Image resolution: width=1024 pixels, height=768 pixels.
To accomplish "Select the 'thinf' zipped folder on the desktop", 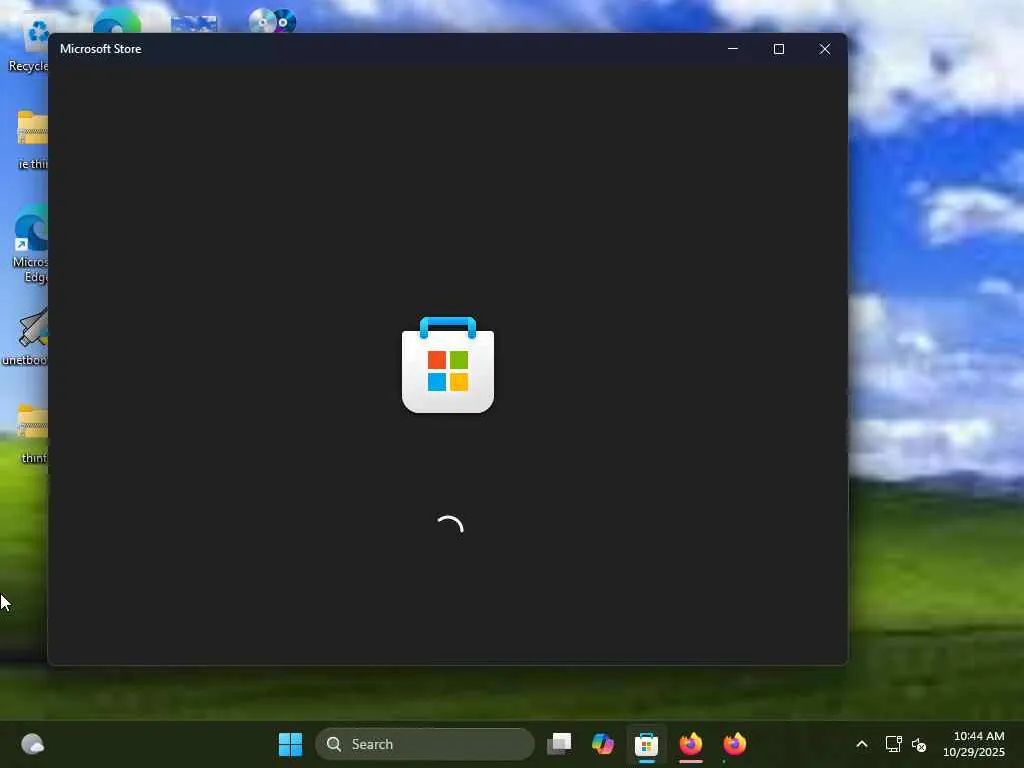I will coord(33,434).
